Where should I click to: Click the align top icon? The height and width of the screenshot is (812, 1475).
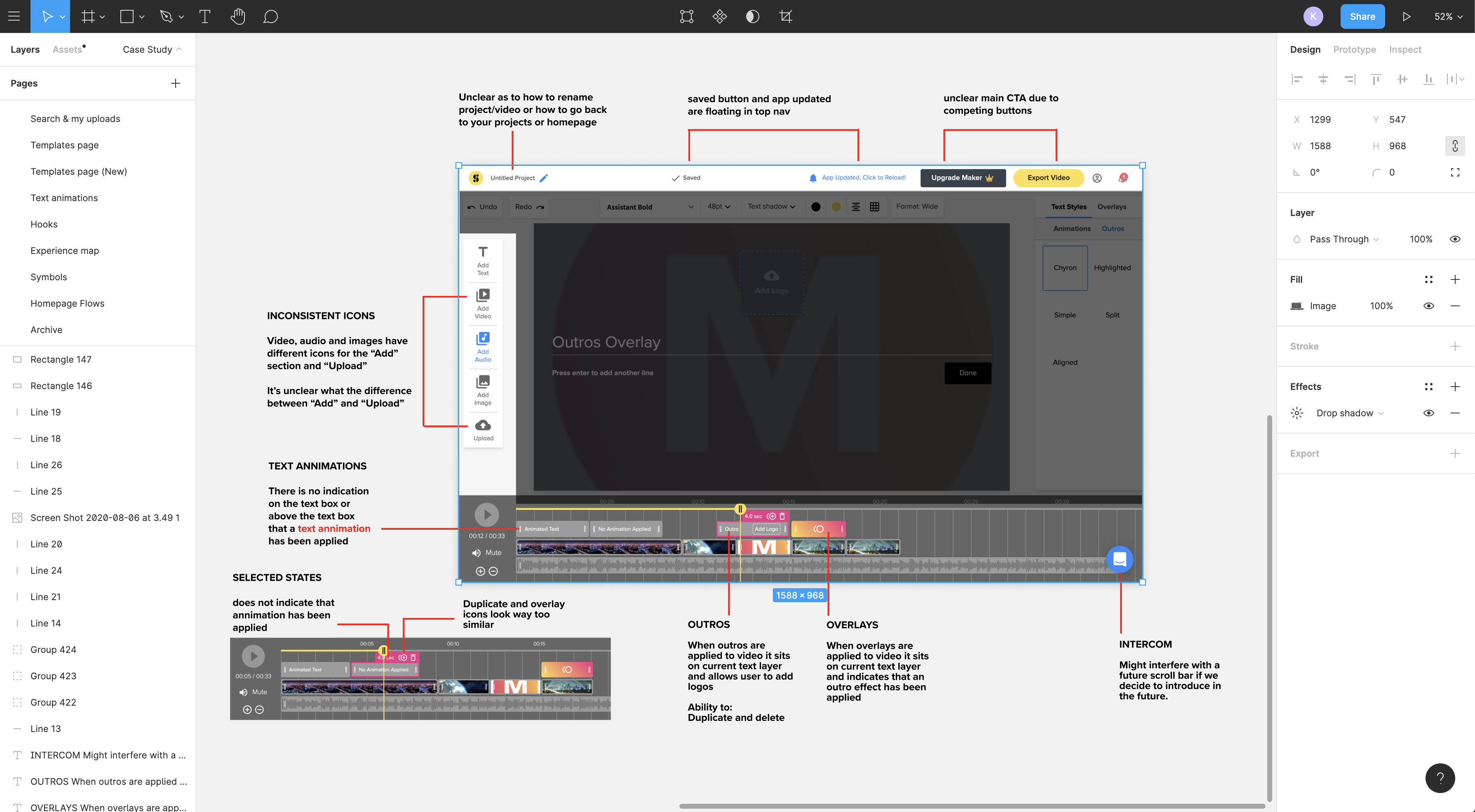point(1376,79)
